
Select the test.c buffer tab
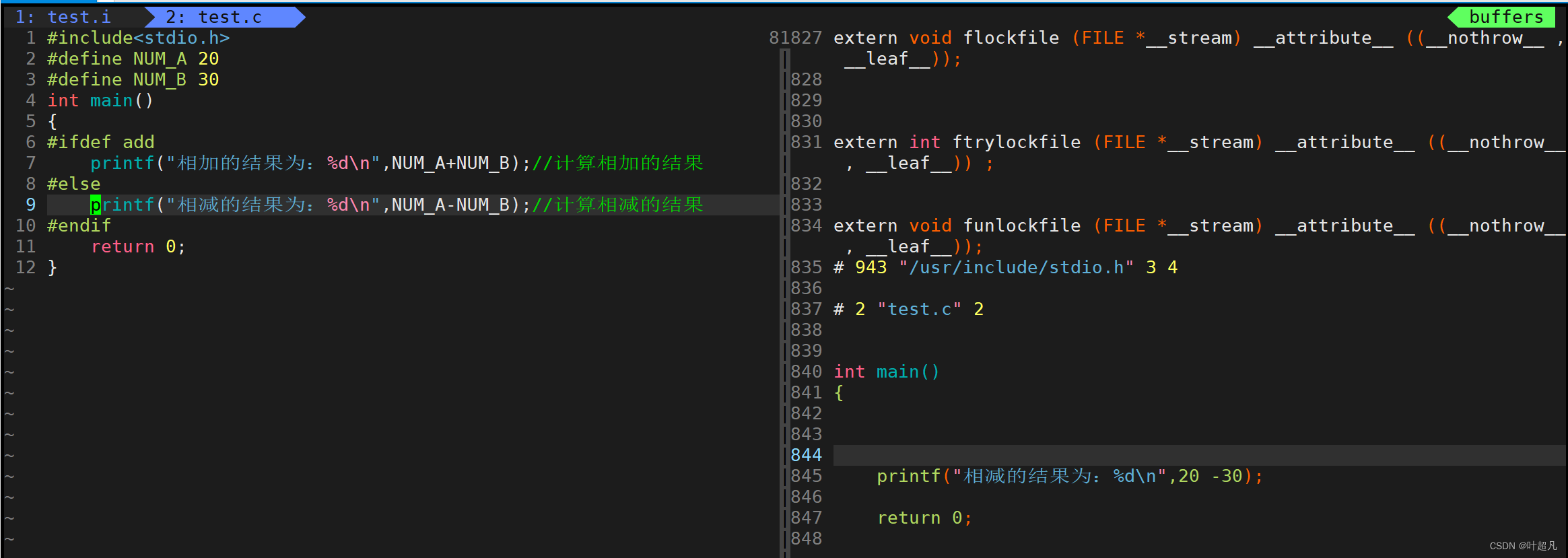click(214, 17)
